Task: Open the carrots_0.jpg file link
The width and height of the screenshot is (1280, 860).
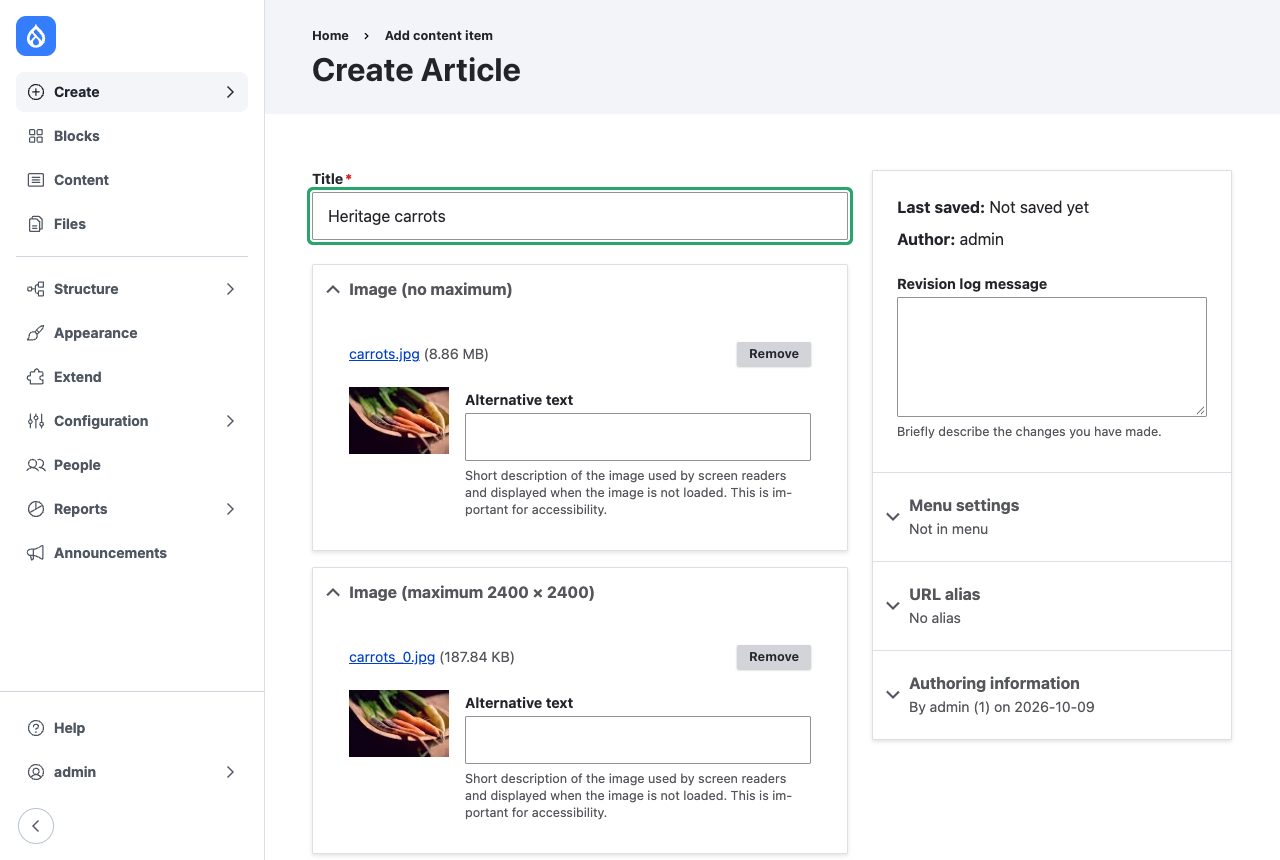Action: pyautogui.click(x=392, y=657)
